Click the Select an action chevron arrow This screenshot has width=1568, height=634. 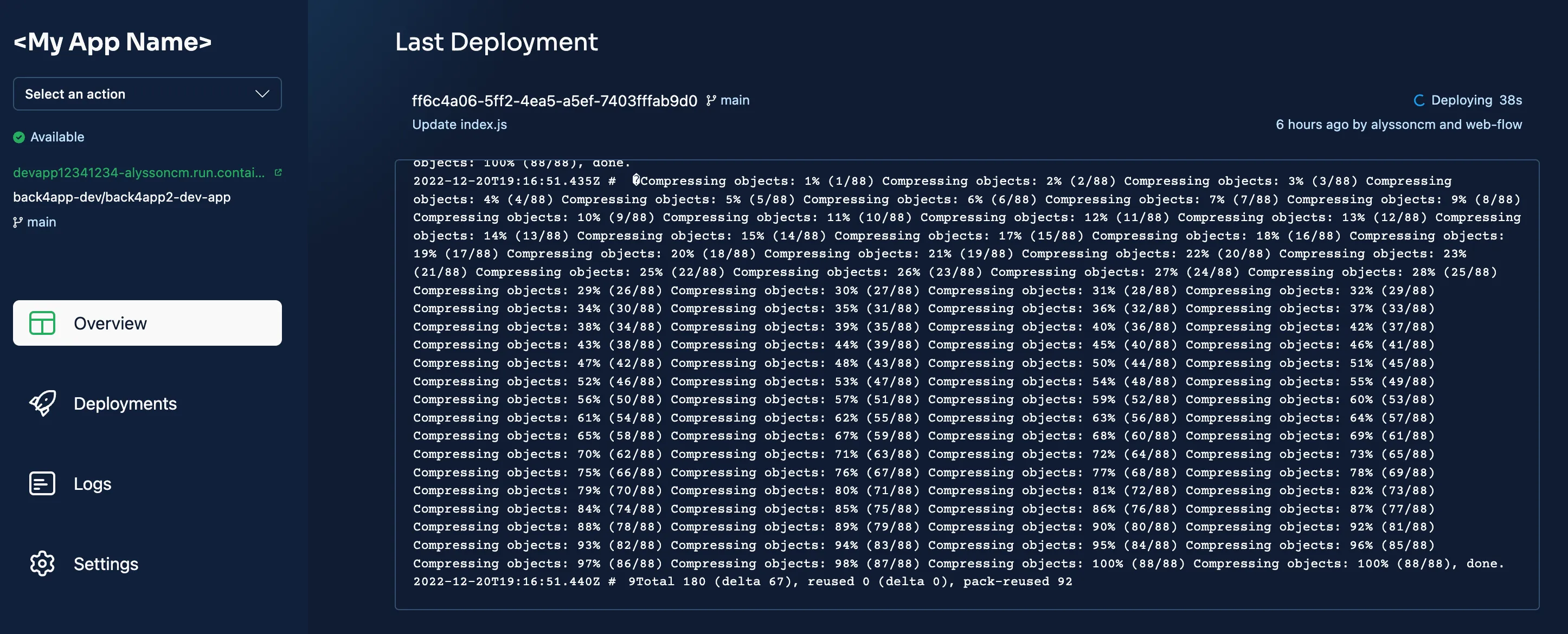[x=262, y=94]
